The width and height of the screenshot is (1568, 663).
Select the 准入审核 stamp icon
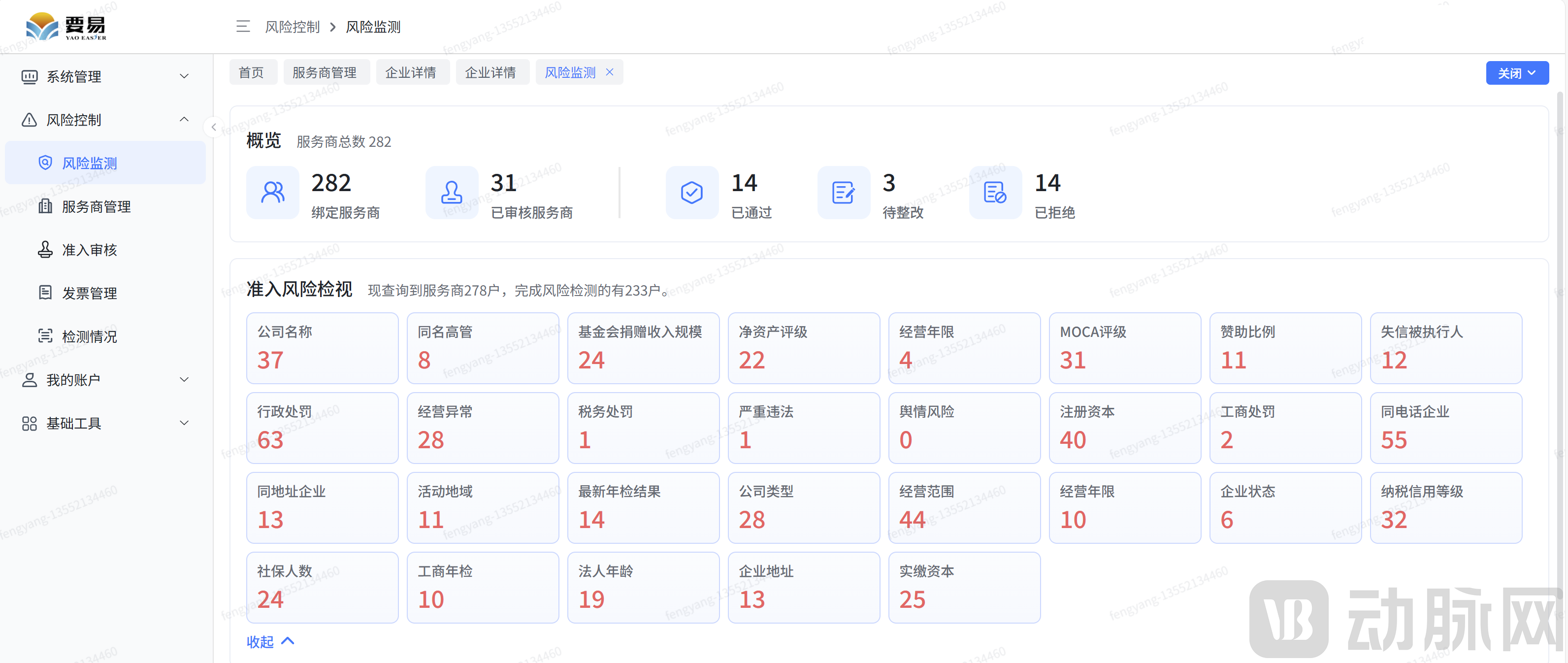[x=45, y=250]
